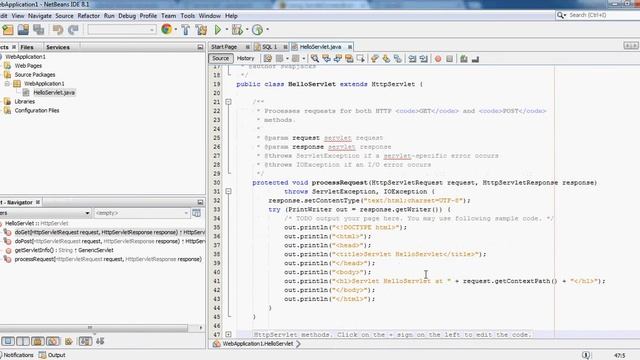Click the New Project toolbar icon

pyautogui.click(x=8, y=29)
